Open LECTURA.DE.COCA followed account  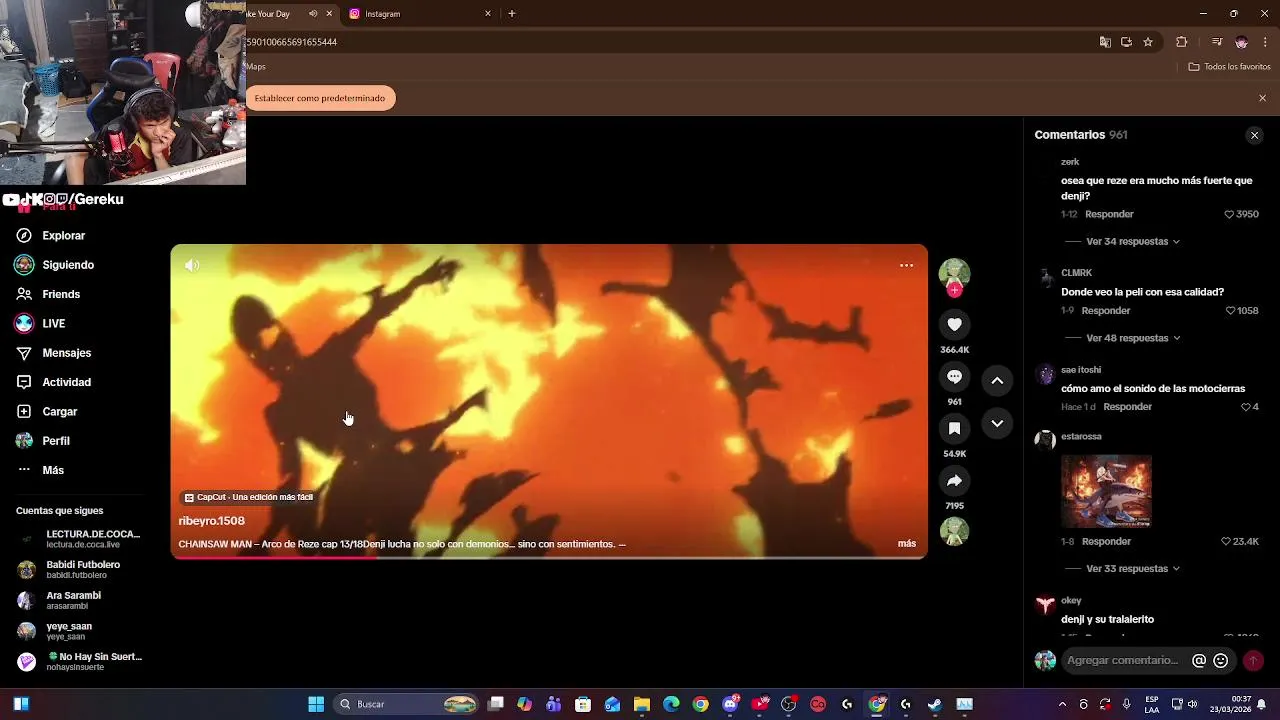coord(80,539)
